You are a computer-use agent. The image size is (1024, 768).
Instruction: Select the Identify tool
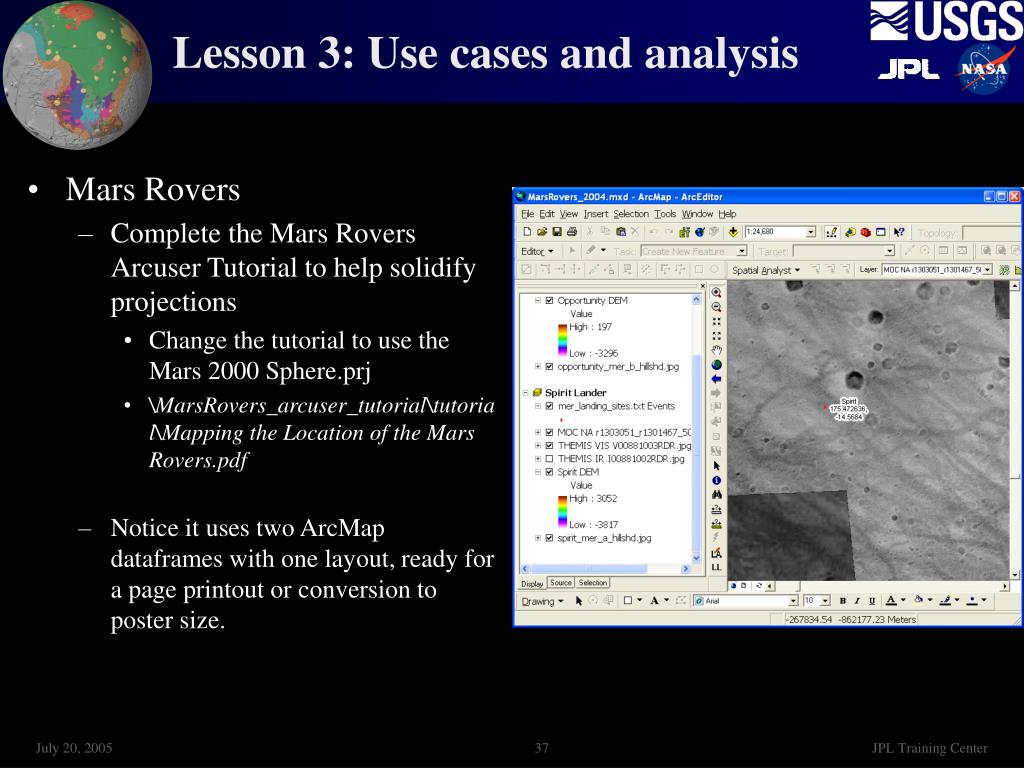716,480
